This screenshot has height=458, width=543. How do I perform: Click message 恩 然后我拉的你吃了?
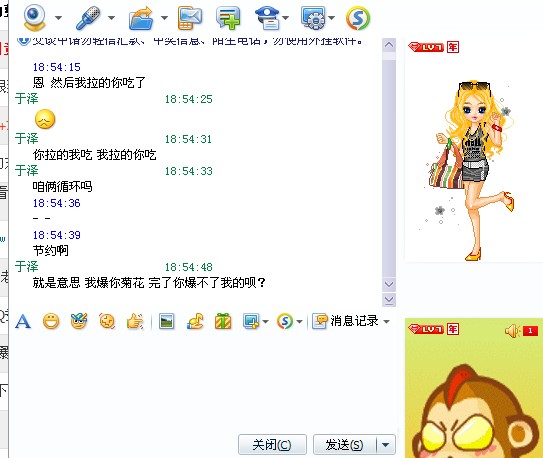click(x=89, y=83)
